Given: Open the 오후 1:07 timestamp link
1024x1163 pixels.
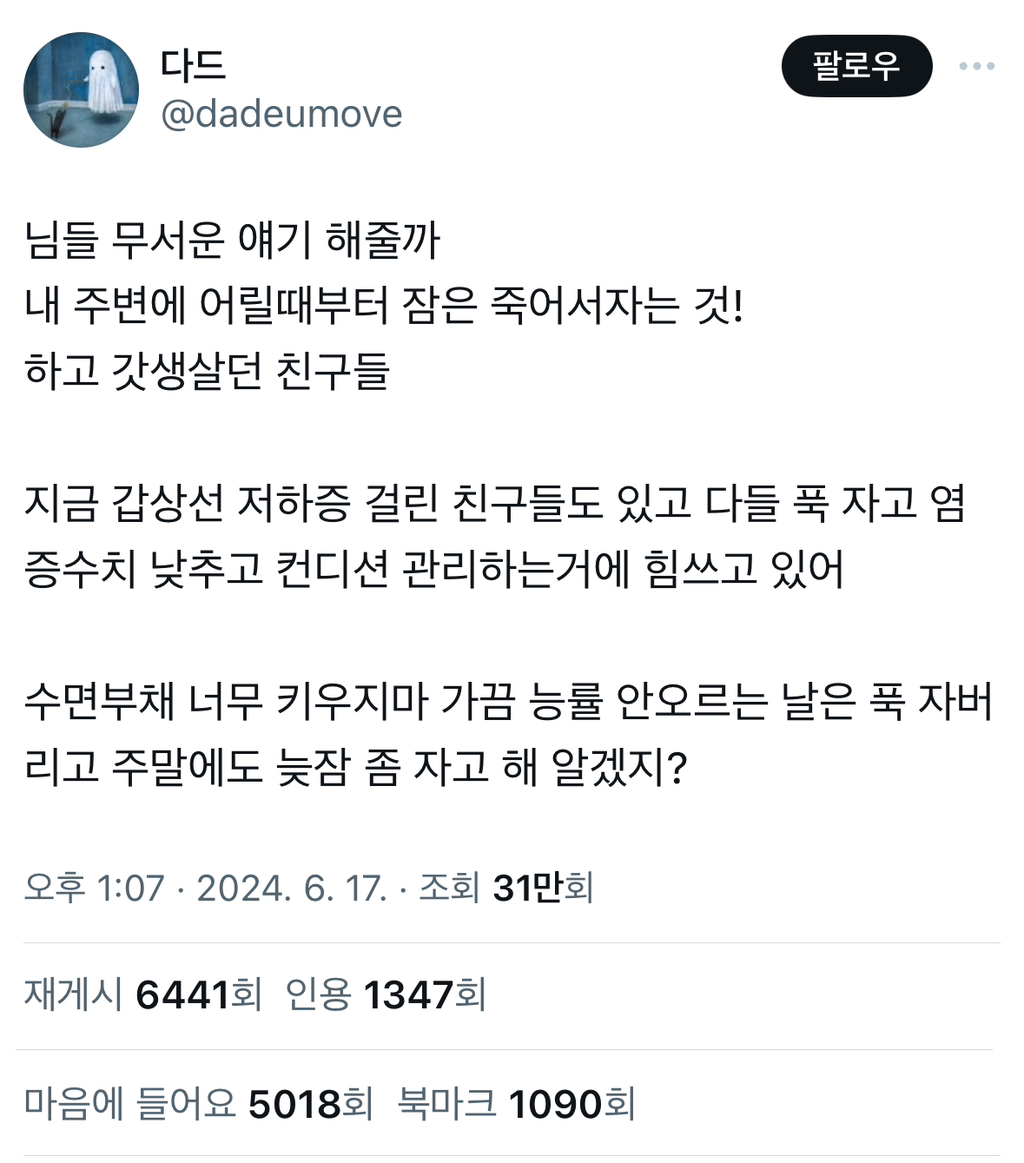Looking at the screenshot, I should pyautogui.click(x=93, y=887).
